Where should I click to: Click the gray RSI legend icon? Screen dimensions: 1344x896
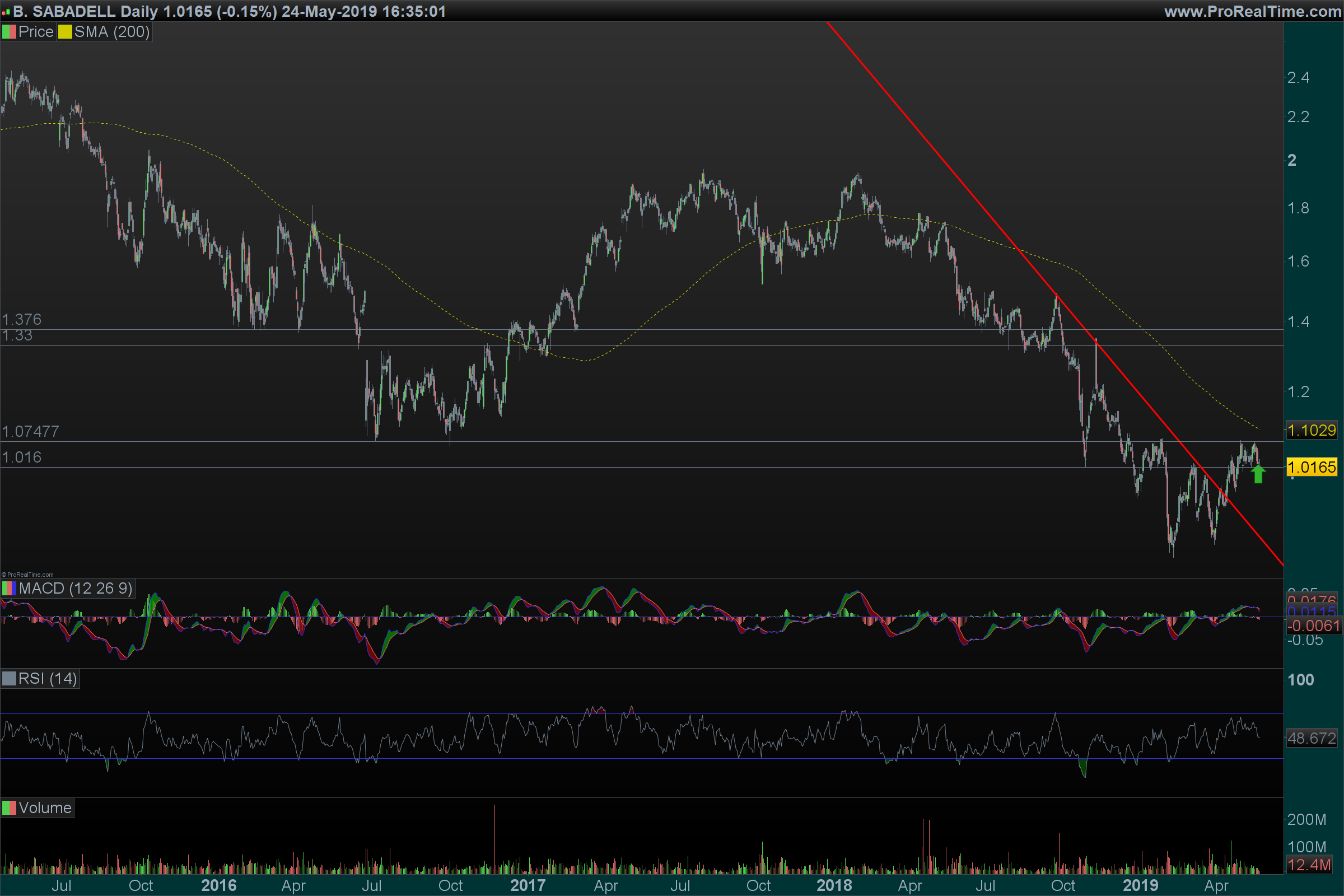tap(8, 678)
